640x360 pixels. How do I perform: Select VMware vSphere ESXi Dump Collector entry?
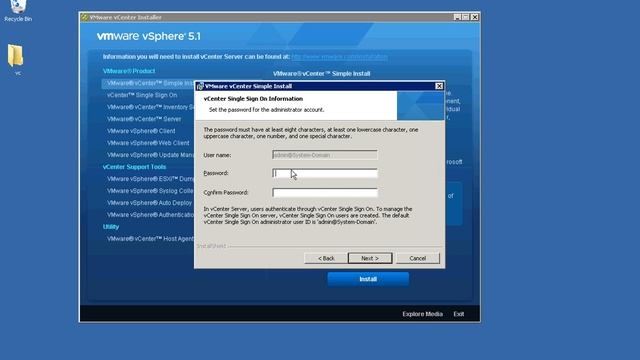click(150, 179)
